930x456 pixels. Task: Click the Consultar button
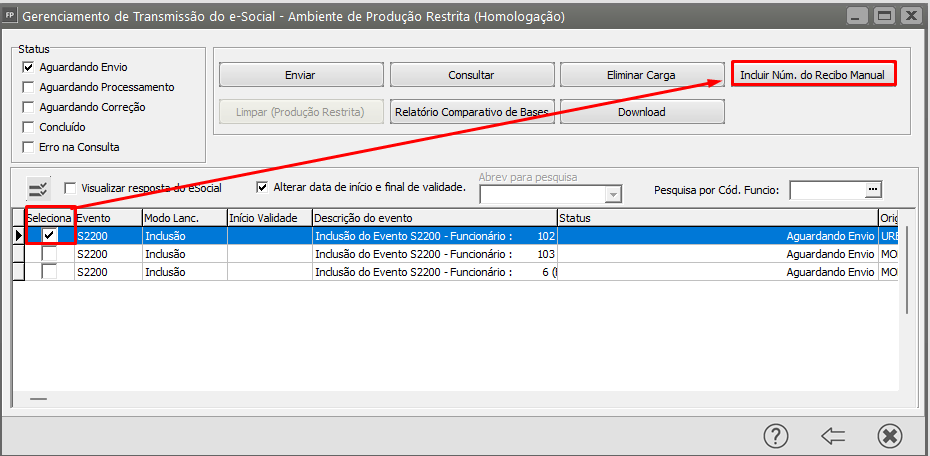[471, 75]
